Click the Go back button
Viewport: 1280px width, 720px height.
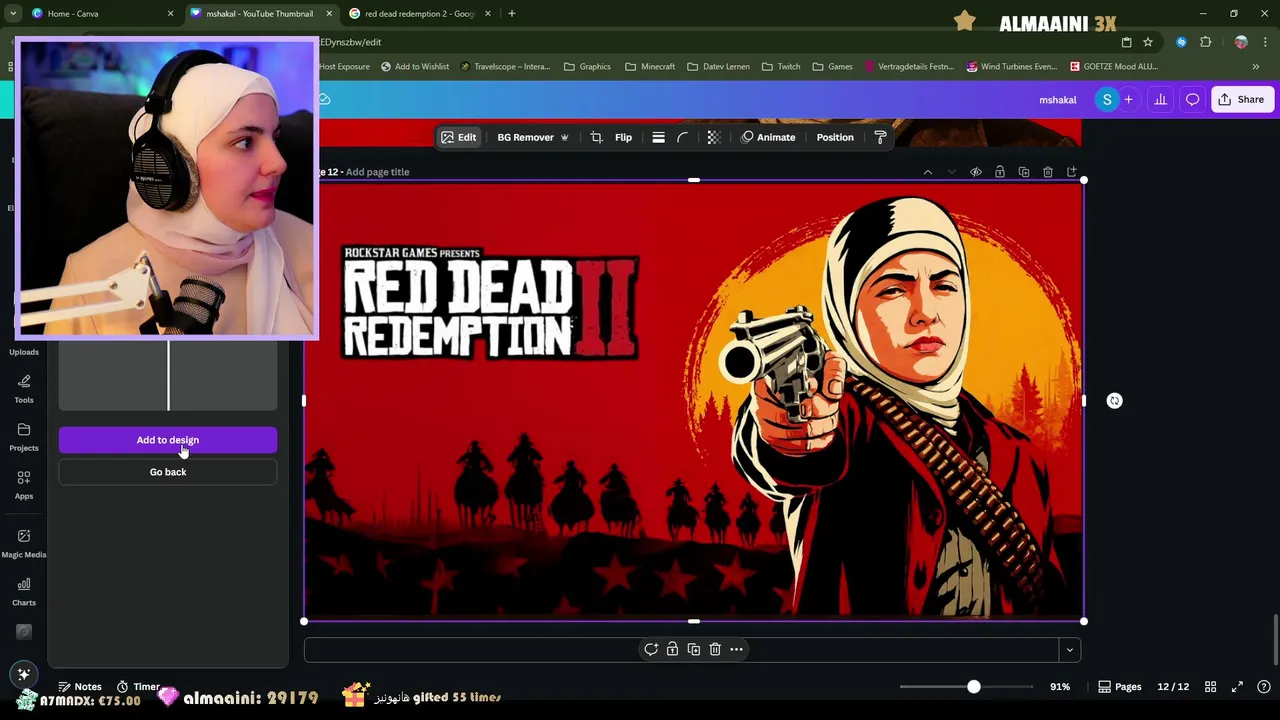[168, 472]
